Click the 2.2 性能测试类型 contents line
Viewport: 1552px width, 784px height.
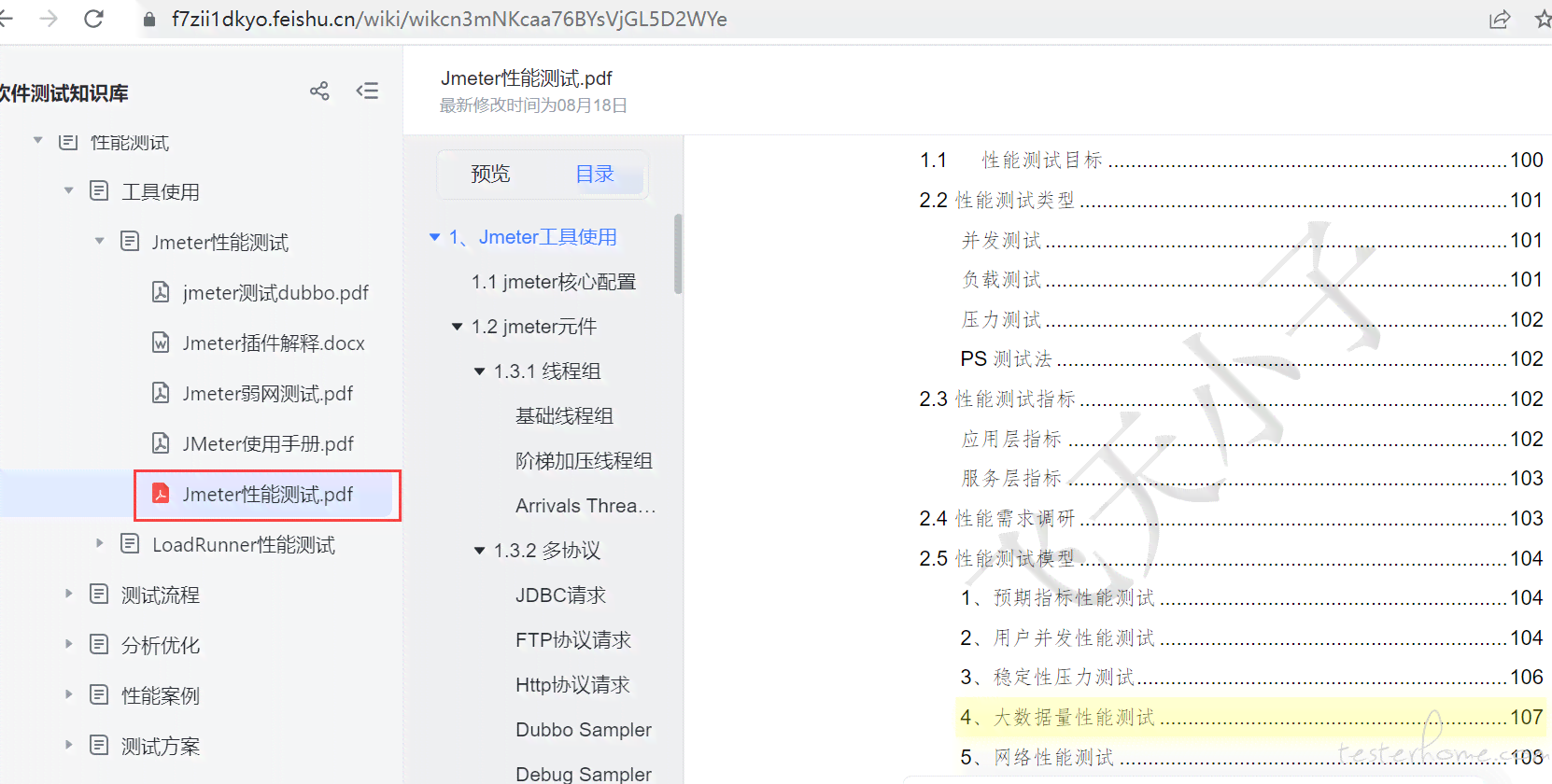[x=1231, y=201]
